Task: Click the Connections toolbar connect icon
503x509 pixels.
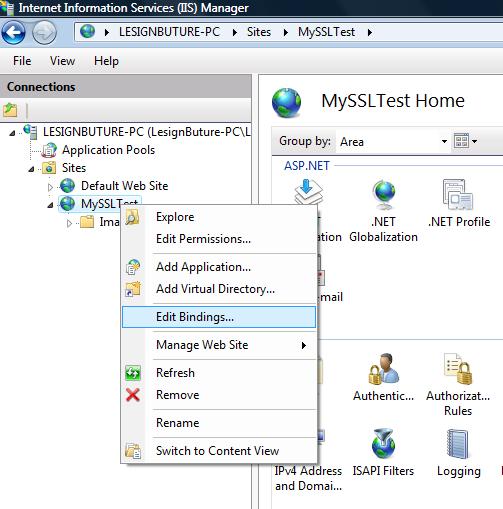Action: tap(10, 110)
